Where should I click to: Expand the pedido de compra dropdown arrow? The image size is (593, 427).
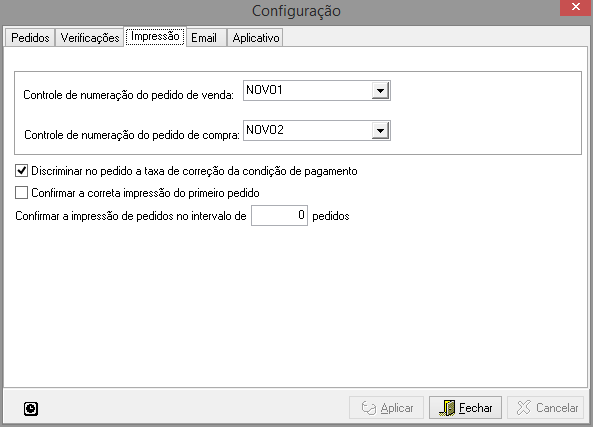(380, 131)
